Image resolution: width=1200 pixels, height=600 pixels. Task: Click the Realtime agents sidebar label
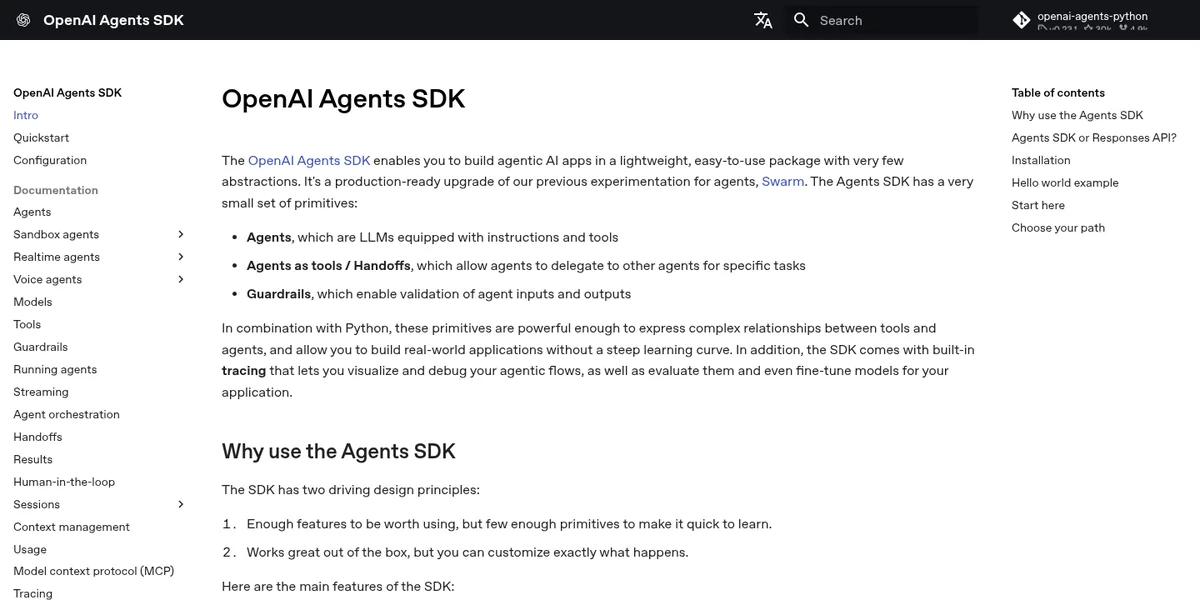(57, 257)
